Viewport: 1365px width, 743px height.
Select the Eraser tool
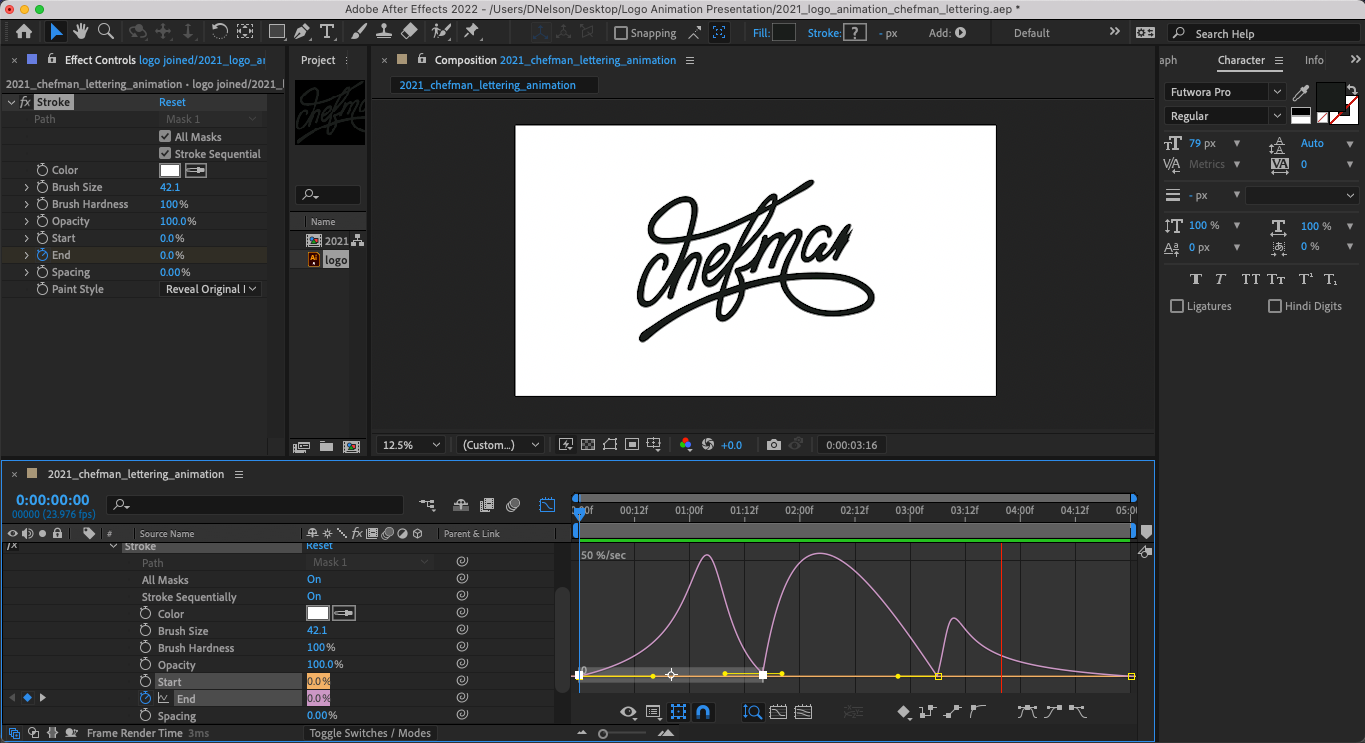408,32
